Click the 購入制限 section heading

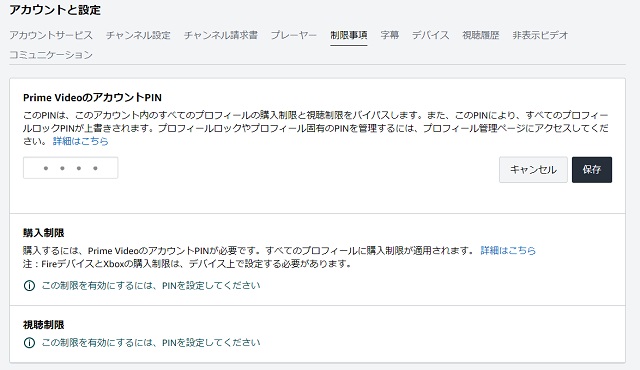pyautogui.click(x=44, y=233)
